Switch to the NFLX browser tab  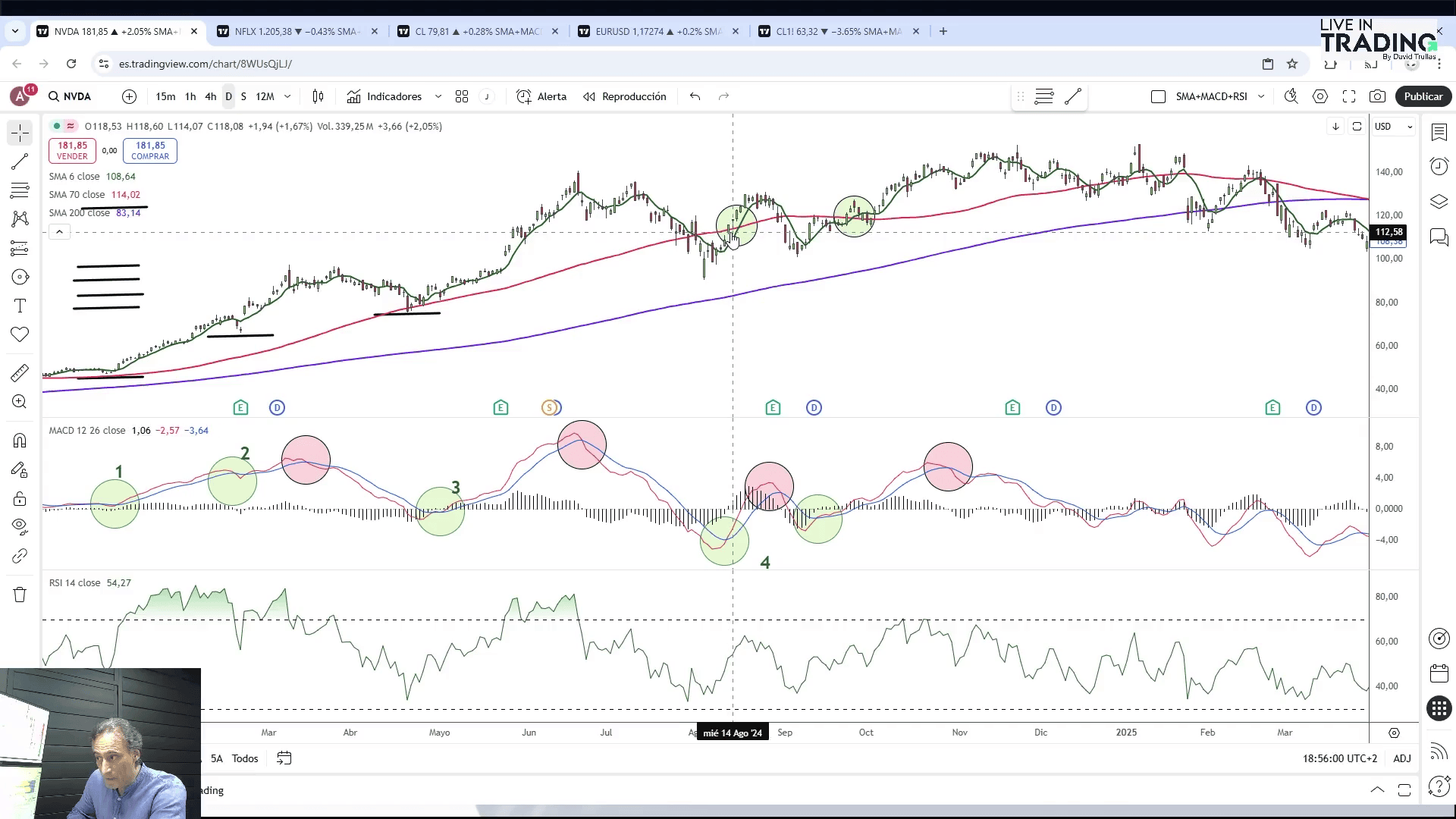coord(297,31)
